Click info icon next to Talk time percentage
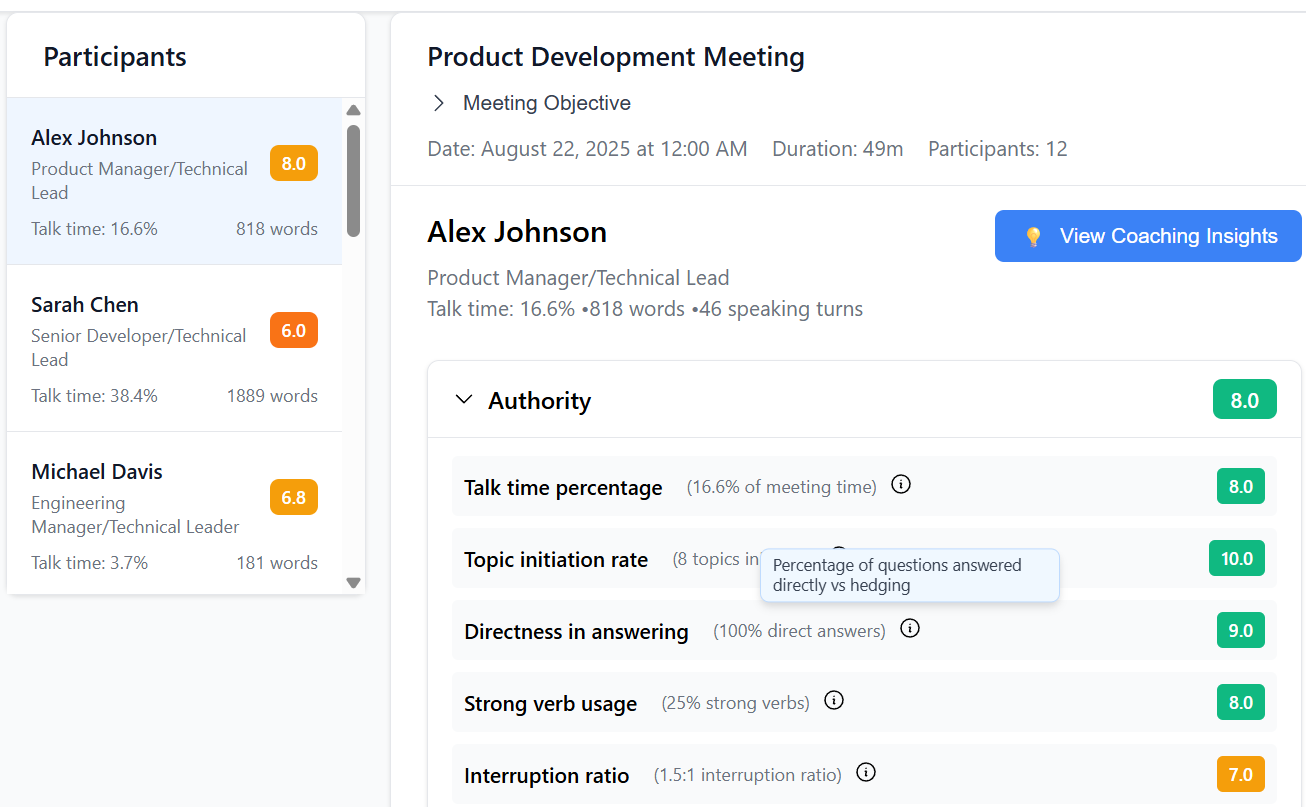The width and height of the screenshot is (1306, 807). [901, 485]
